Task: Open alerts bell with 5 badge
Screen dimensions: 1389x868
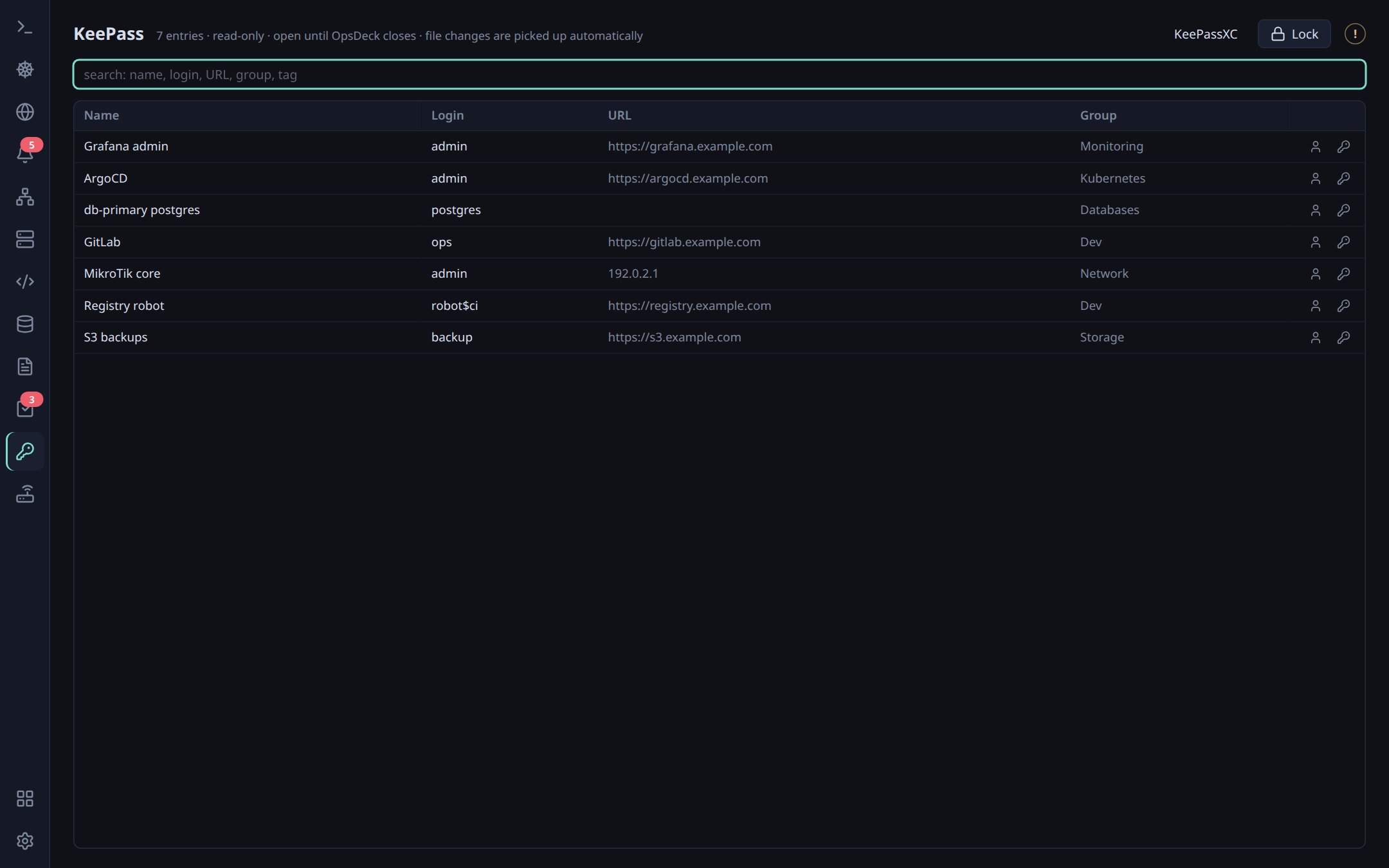Action: point(24,154)
